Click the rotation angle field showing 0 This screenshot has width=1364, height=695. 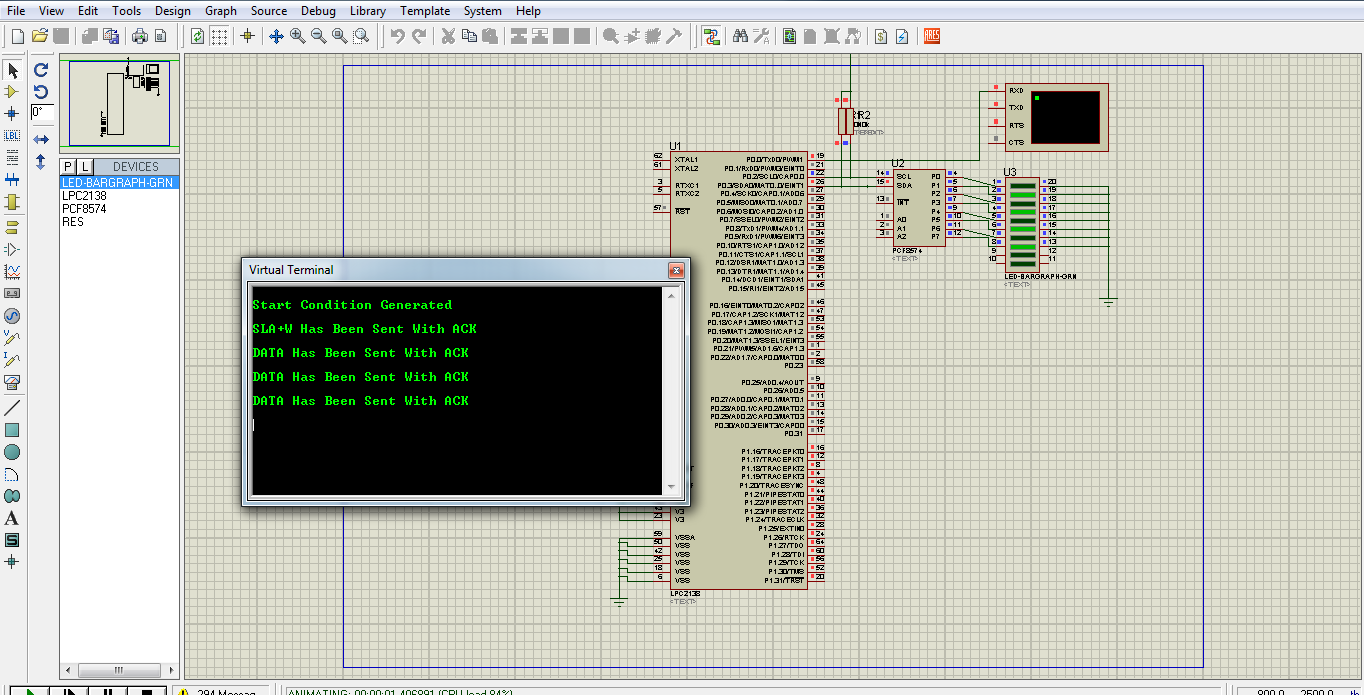point(41,112)
